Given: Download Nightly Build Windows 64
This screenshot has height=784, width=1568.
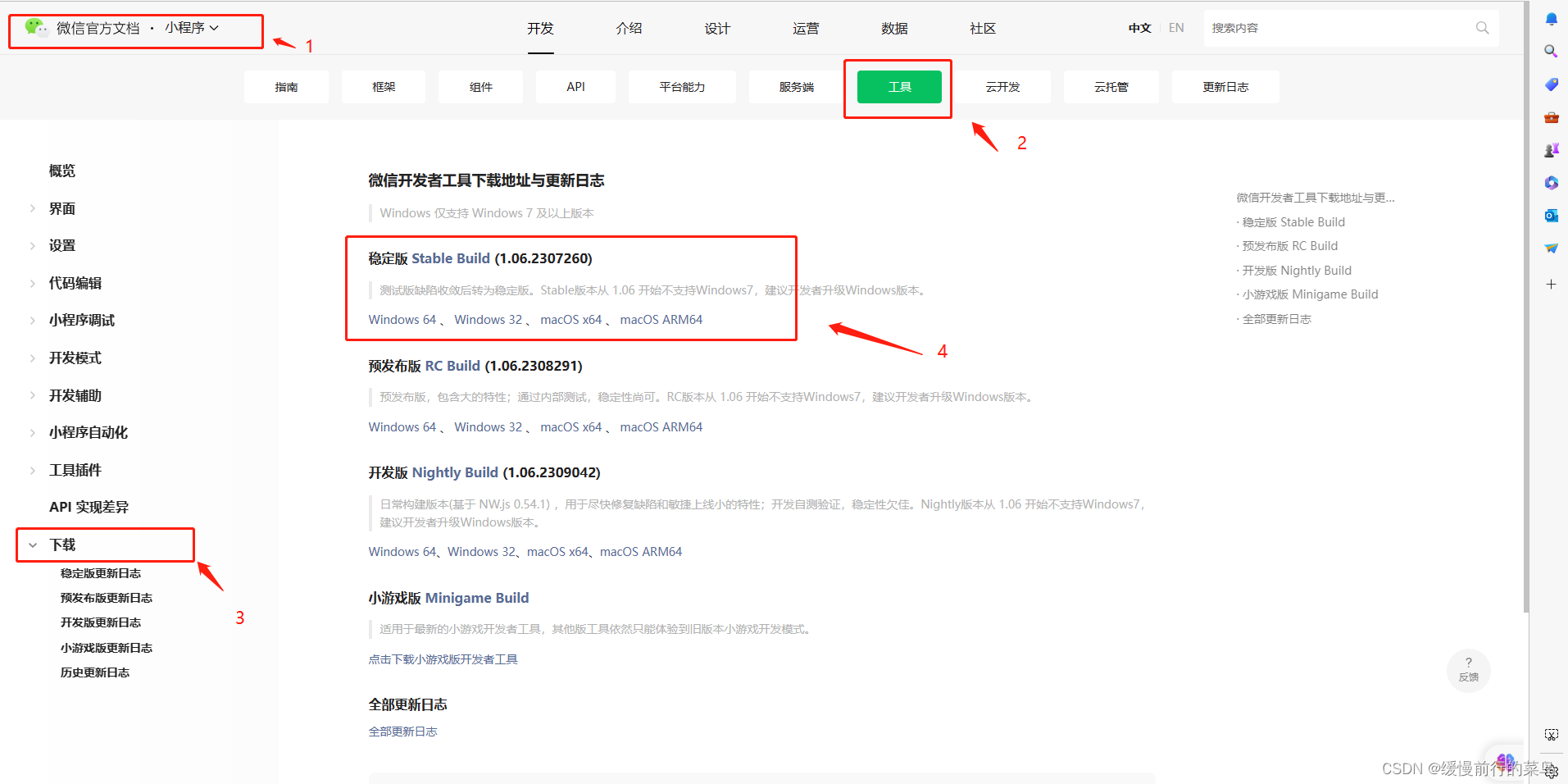Looking at the screenshot, I should [x=402, y=552].
